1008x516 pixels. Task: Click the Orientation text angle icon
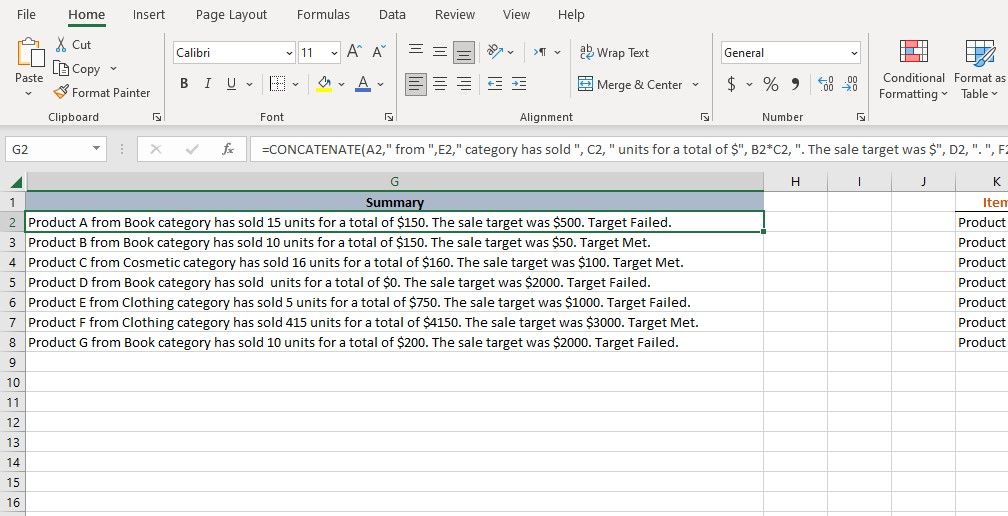click(494, 51)
